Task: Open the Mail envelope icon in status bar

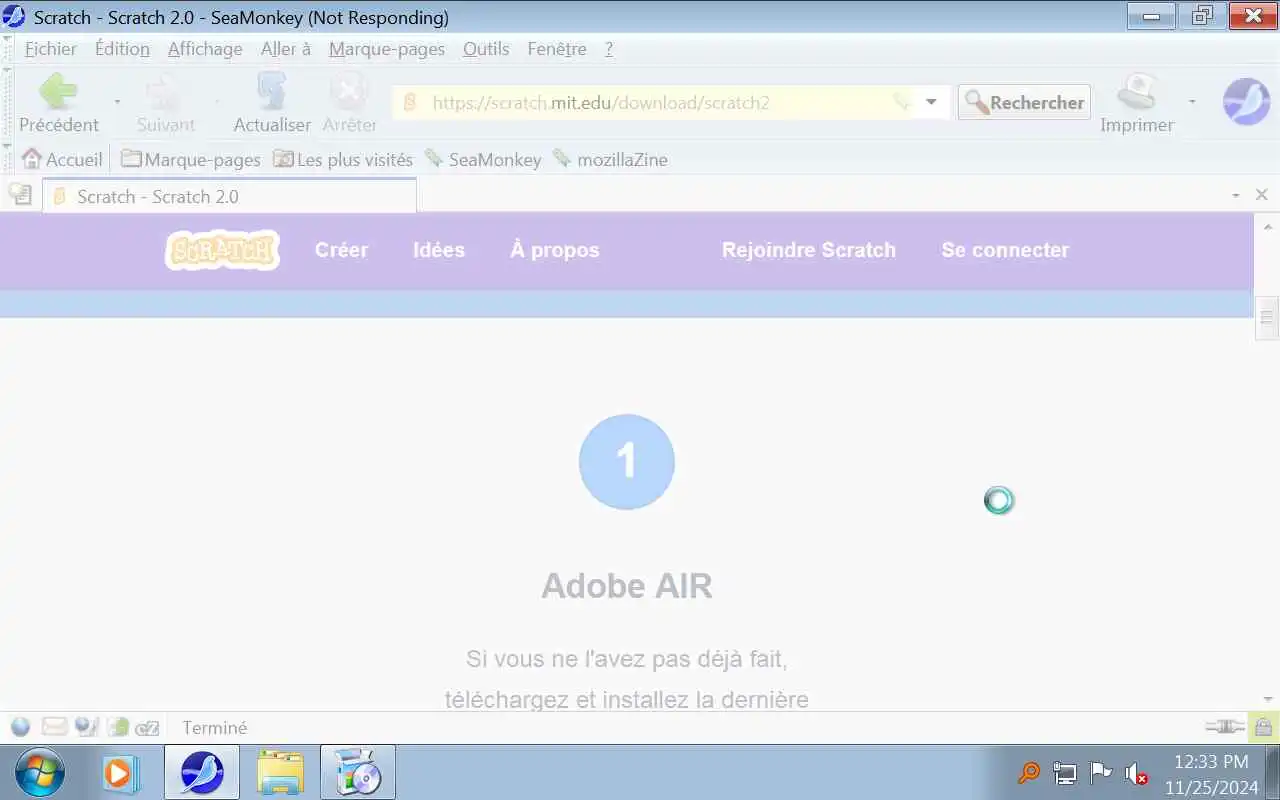Action: tap(53, 727)
